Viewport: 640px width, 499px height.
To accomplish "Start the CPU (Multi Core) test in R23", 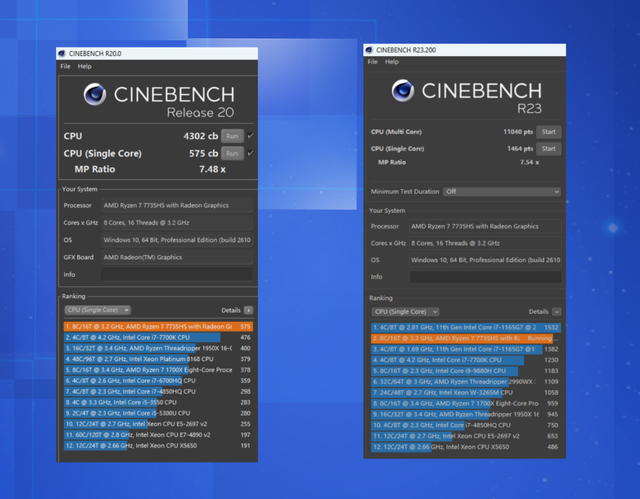I will [x=548, y=132].
